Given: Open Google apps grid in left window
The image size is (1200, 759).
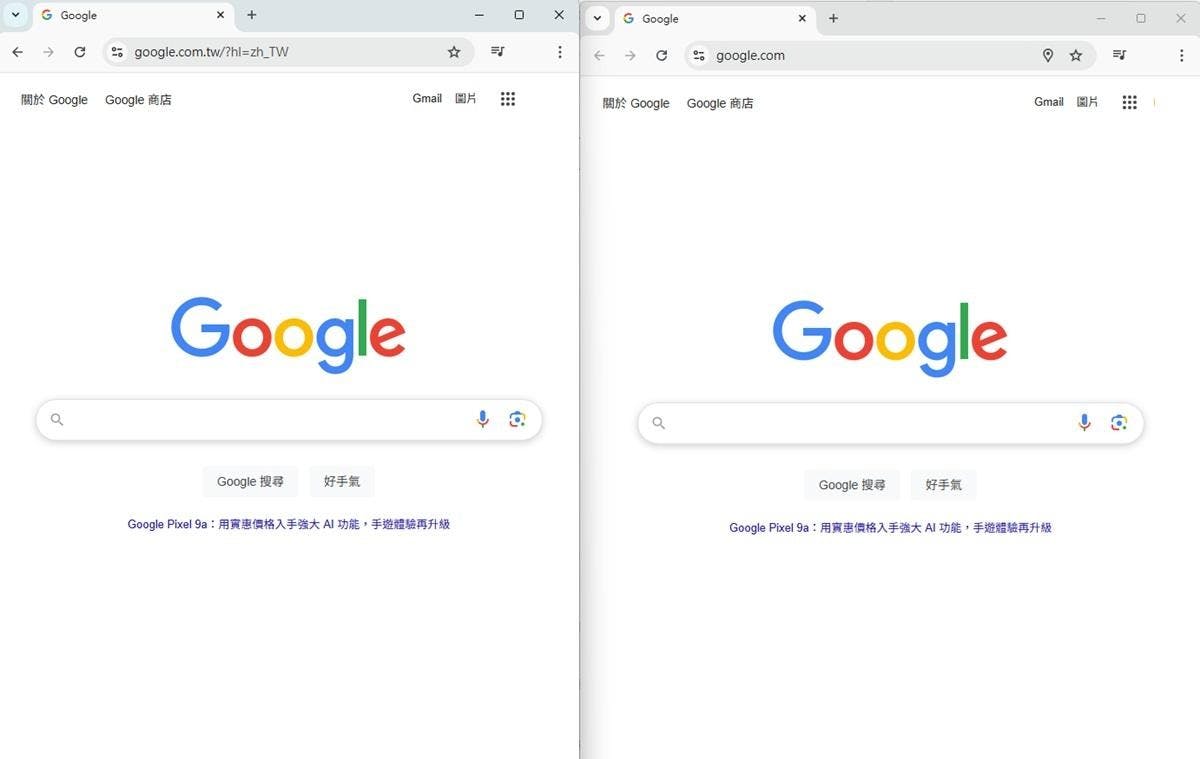Looking at the screenshot, I should coord(508,99).
